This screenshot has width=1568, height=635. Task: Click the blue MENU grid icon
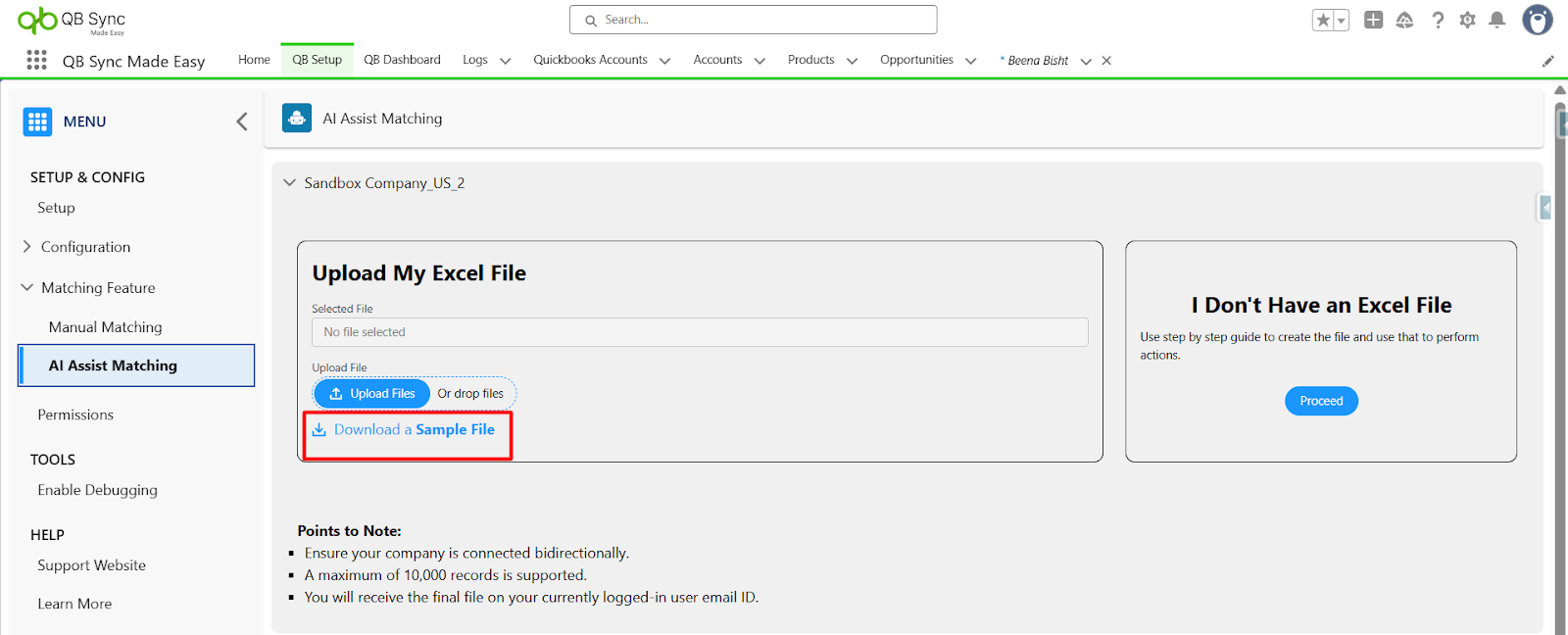[x=37, y=122]
